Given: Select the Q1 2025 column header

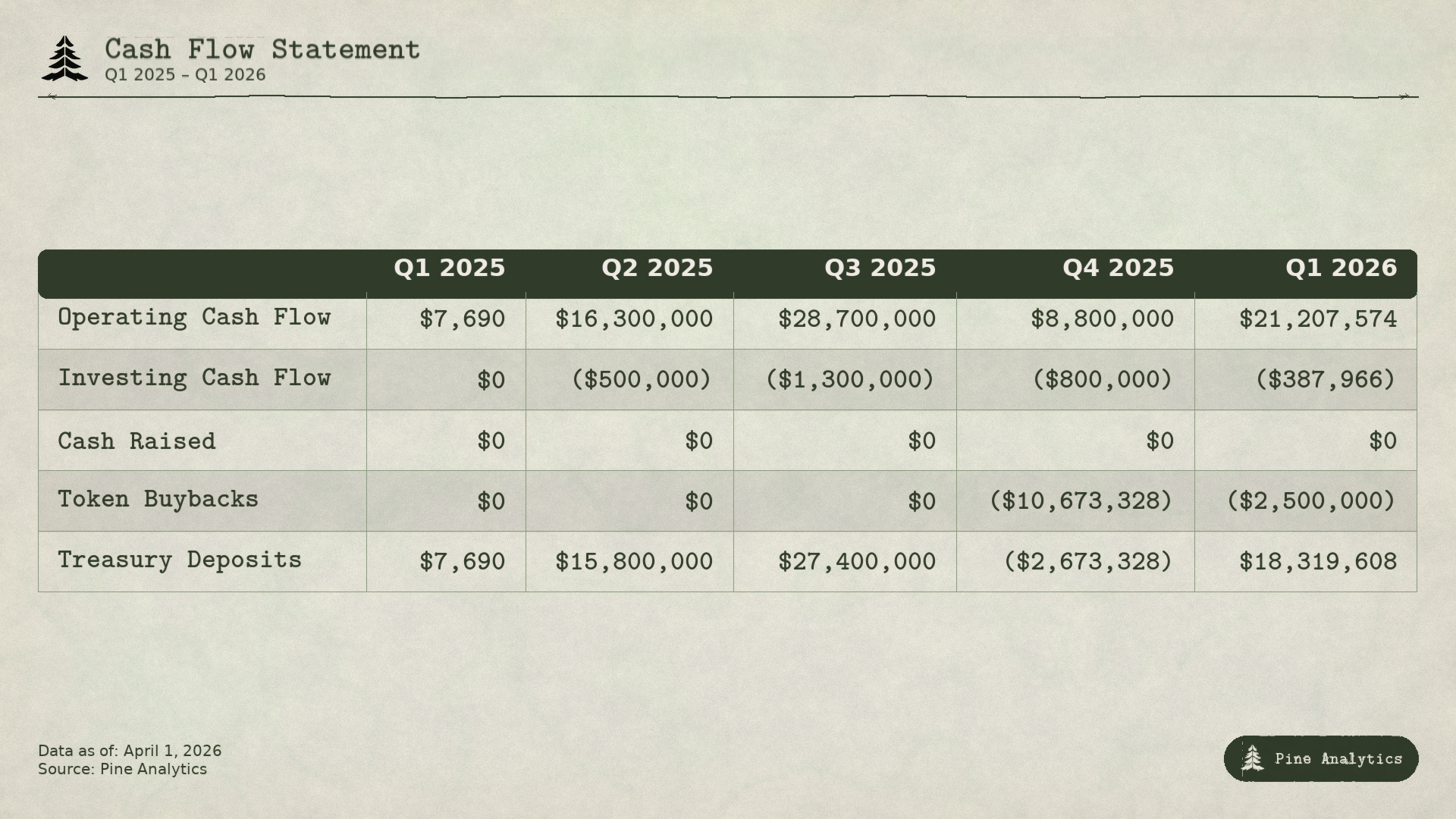Looking at the screenshot, I should [449, 268].
